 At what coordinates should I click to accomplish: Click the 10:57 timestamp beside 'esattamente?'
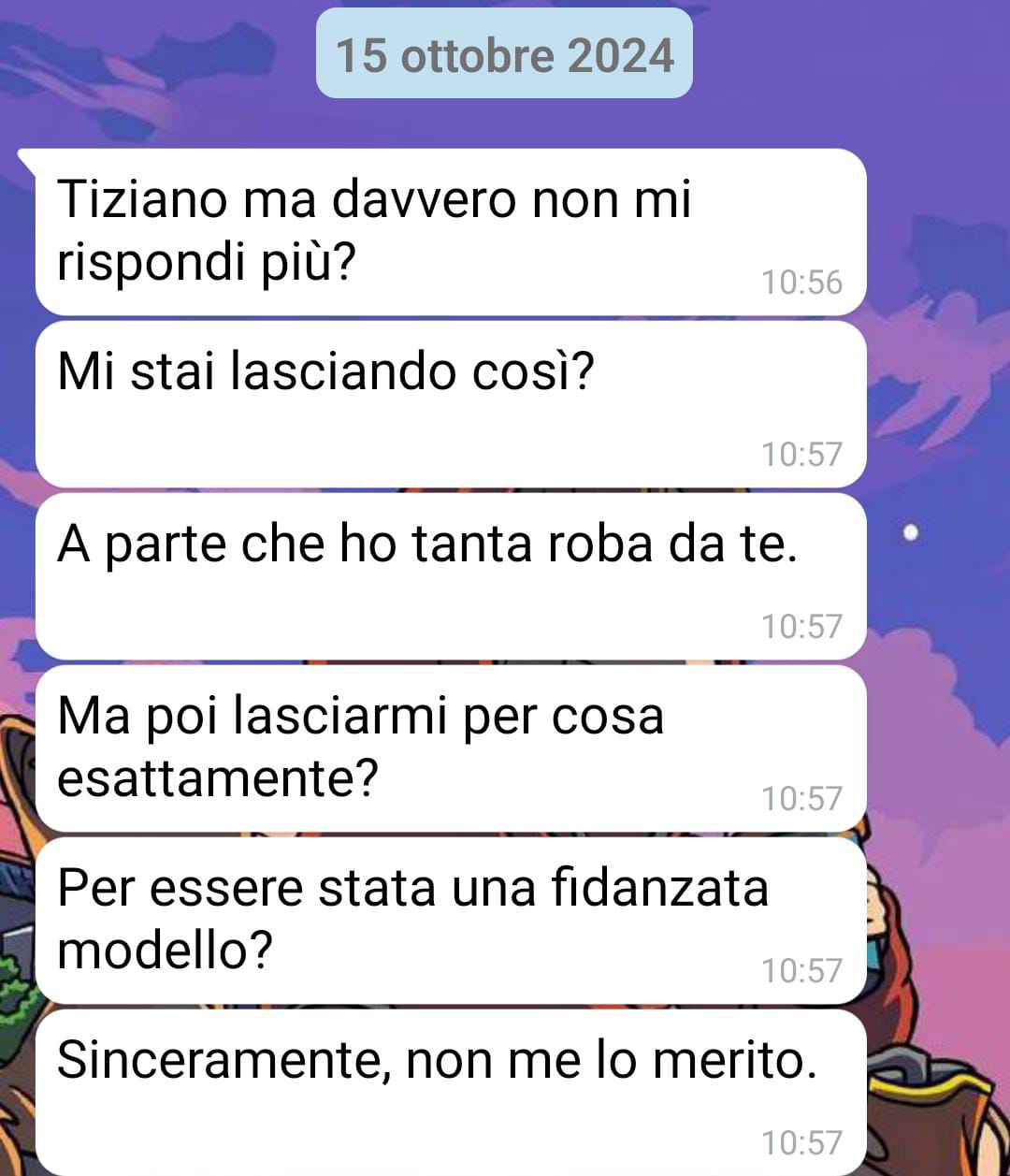(801, 799)
